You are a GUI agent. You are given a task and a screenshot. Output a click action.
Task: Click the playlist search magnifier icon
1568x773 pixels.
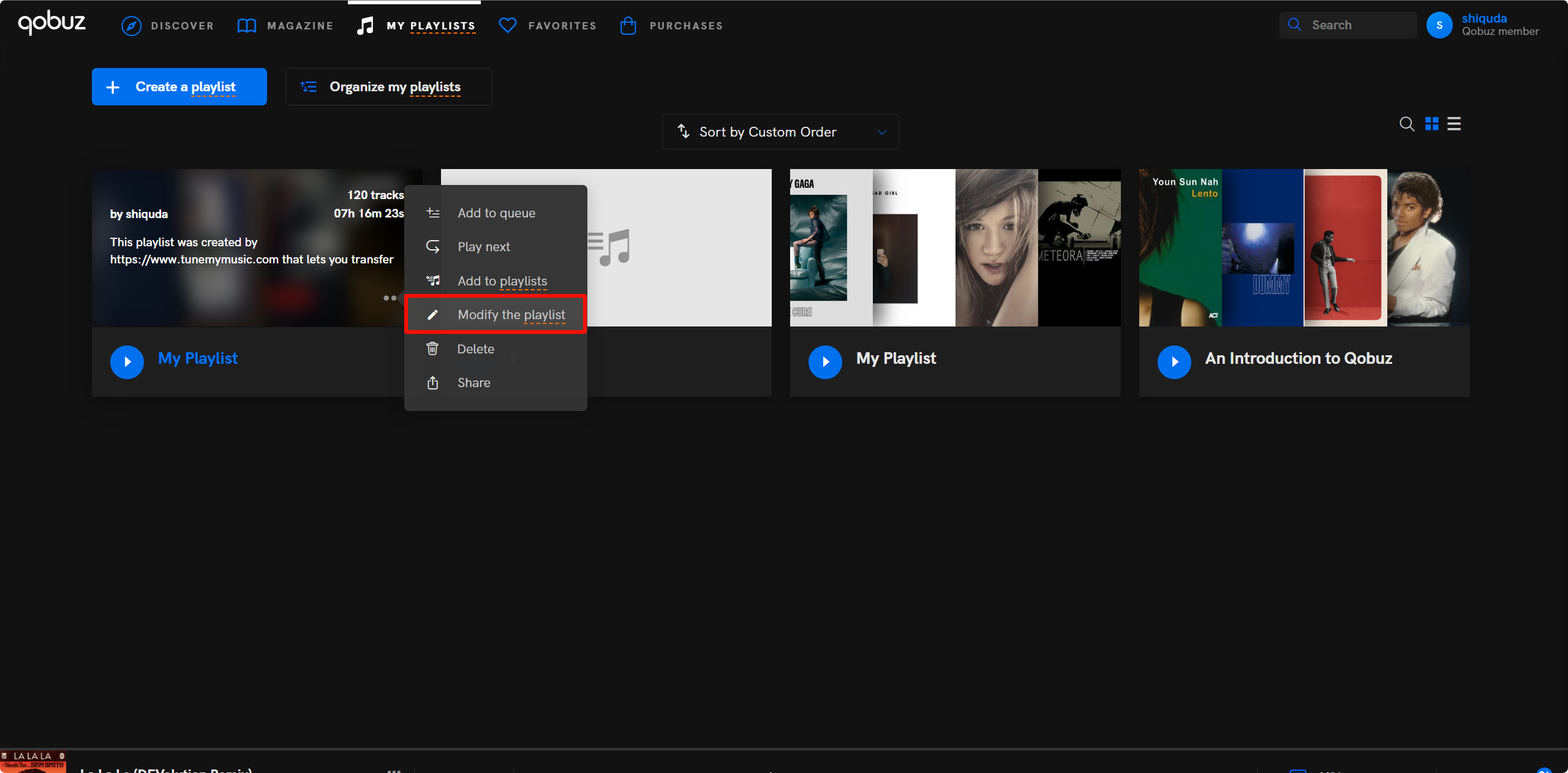pyautogui.click(x=1407, y=124)
